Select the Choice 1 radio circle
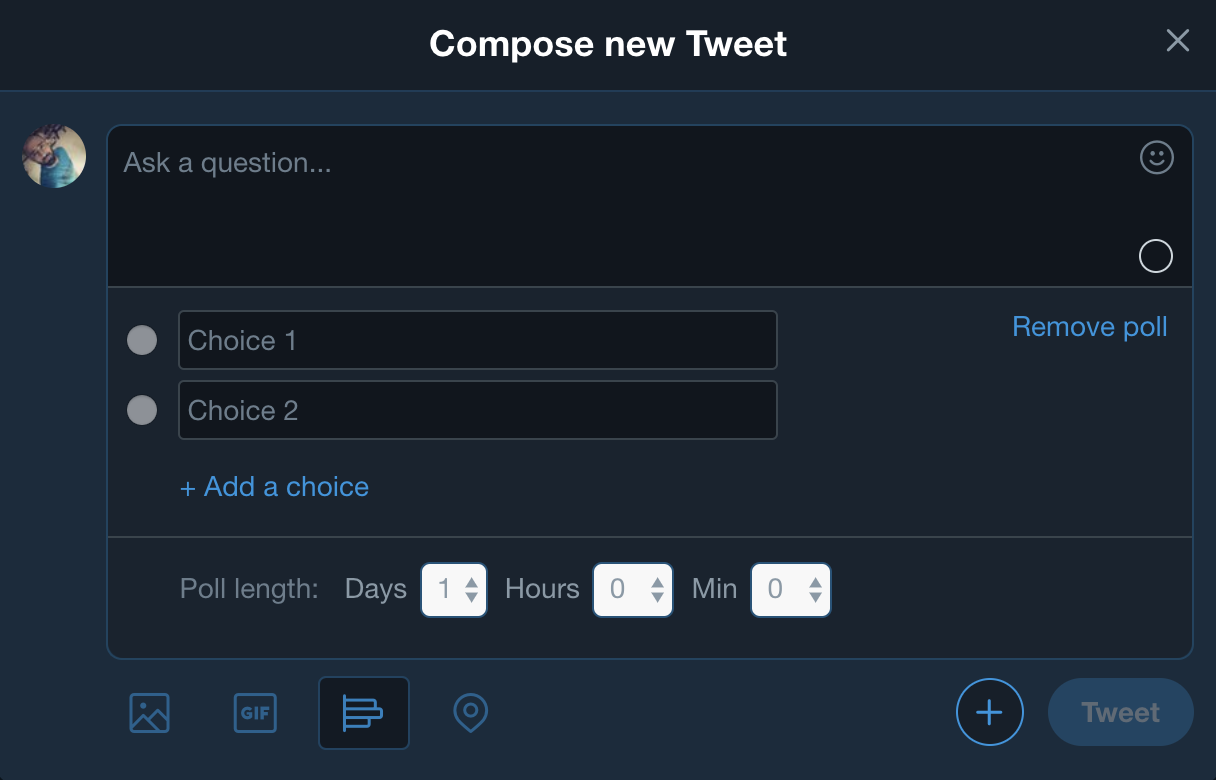 tap(142, 340)
